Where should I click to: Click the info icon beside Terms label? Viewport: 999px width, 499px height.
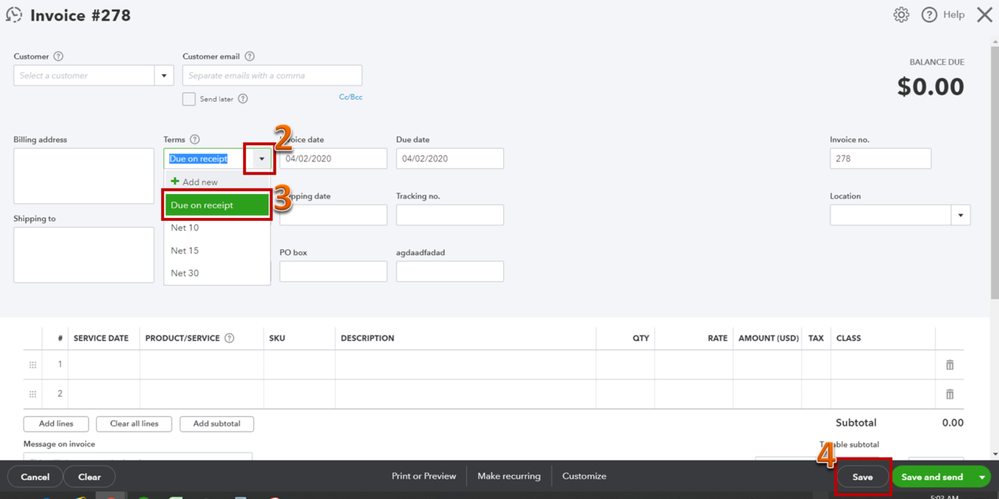click(195, 140)
